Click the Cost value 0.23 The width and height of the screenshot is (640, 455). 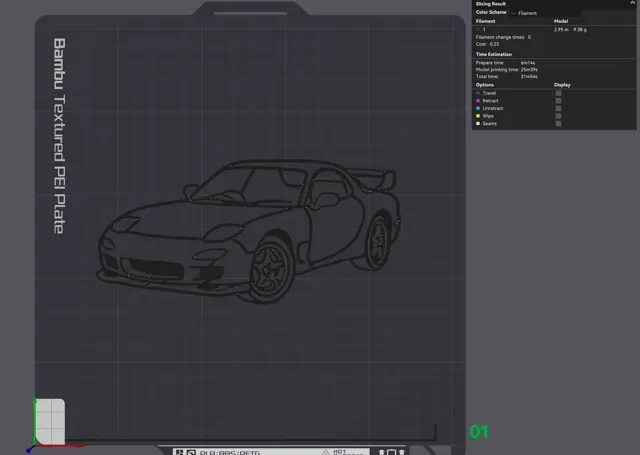pos(494,44)
